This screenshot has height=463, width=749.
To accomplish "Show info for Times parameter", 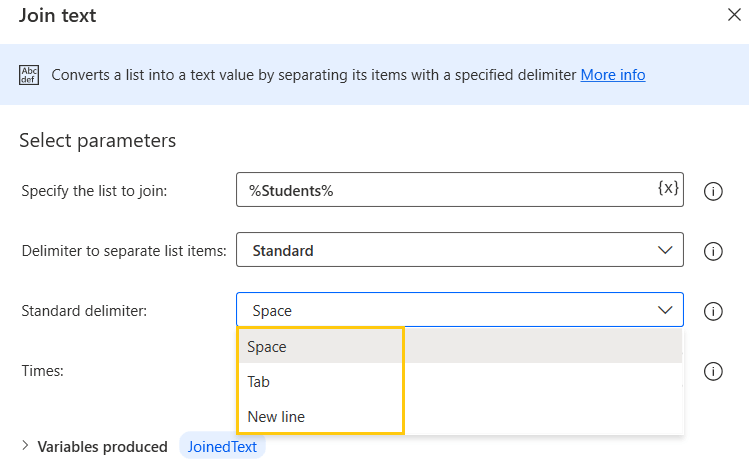I will (713, 371).
